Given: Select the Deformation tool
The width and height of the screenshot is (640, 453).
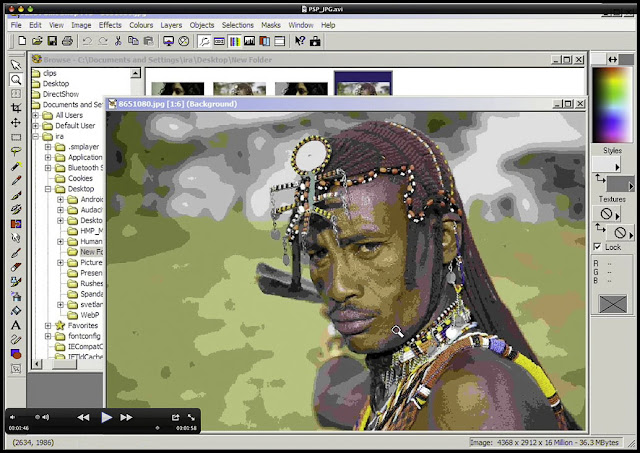Looking at the screenshot, I should pos(16,93).
